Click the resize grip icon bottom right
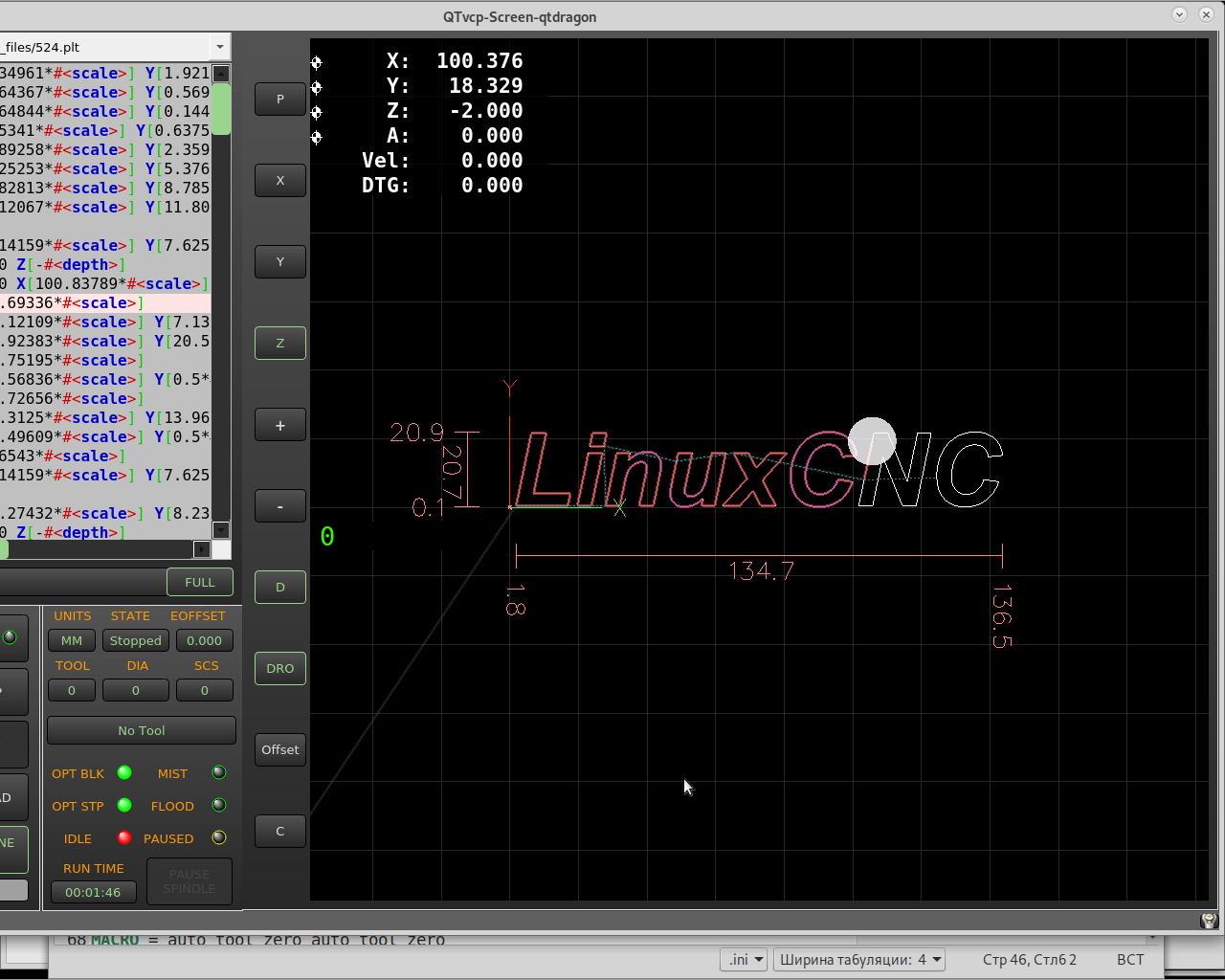The height and width of the screenshot is (980, 1225). [1210, 921]
